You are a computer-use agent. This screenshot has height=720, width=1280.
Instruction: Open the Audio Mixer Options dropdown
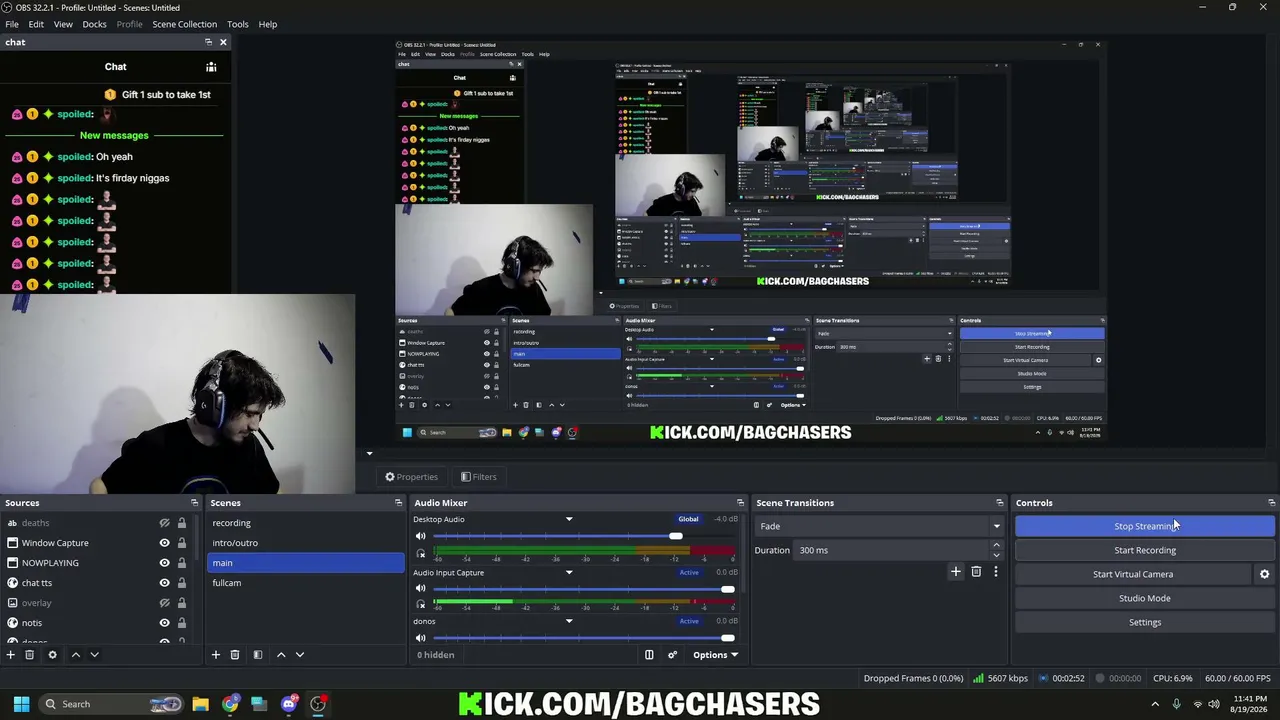coord(715,655)
